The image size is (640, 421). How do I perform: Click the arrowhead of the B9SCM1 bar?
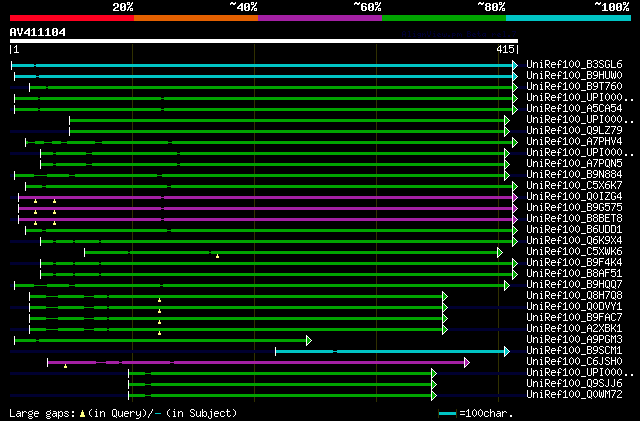coord(509,351)
